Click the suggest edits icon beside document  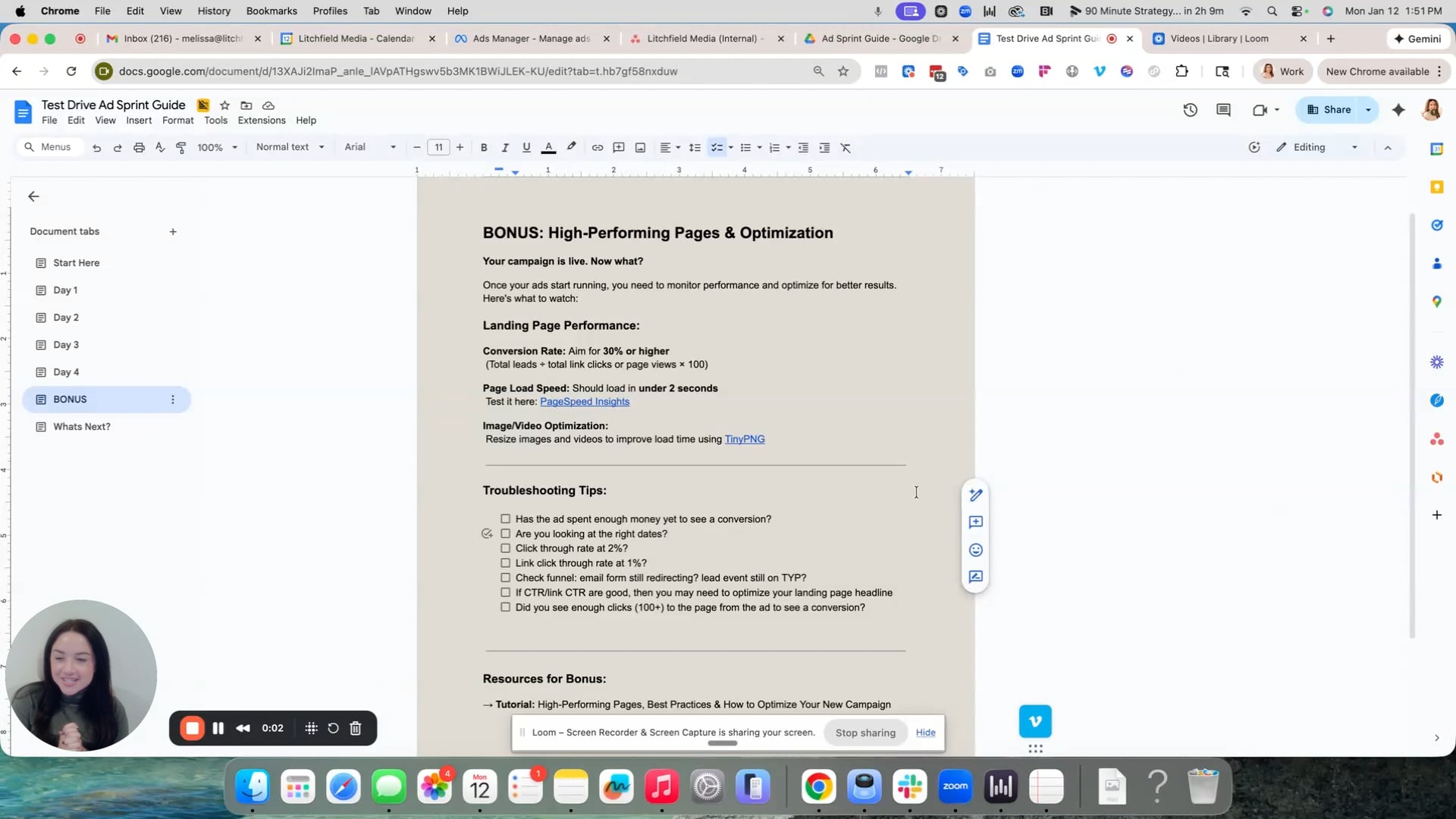976,577
